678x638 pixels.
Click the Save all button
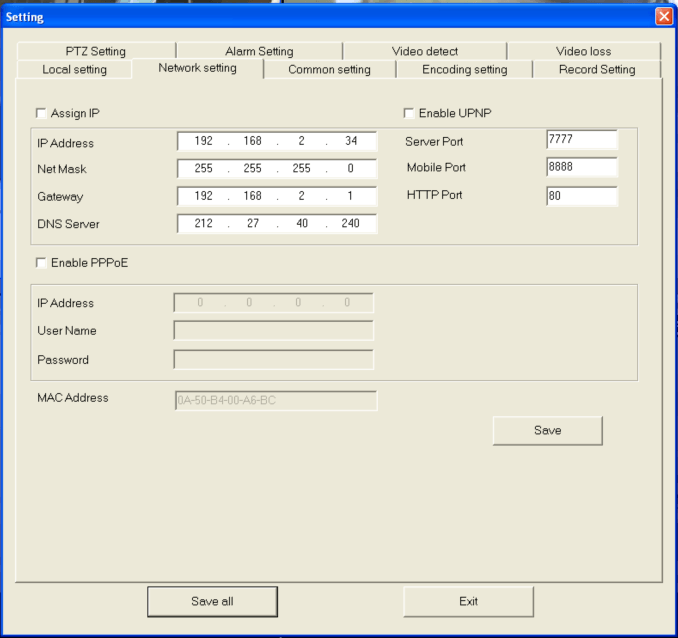pos(212,602)
